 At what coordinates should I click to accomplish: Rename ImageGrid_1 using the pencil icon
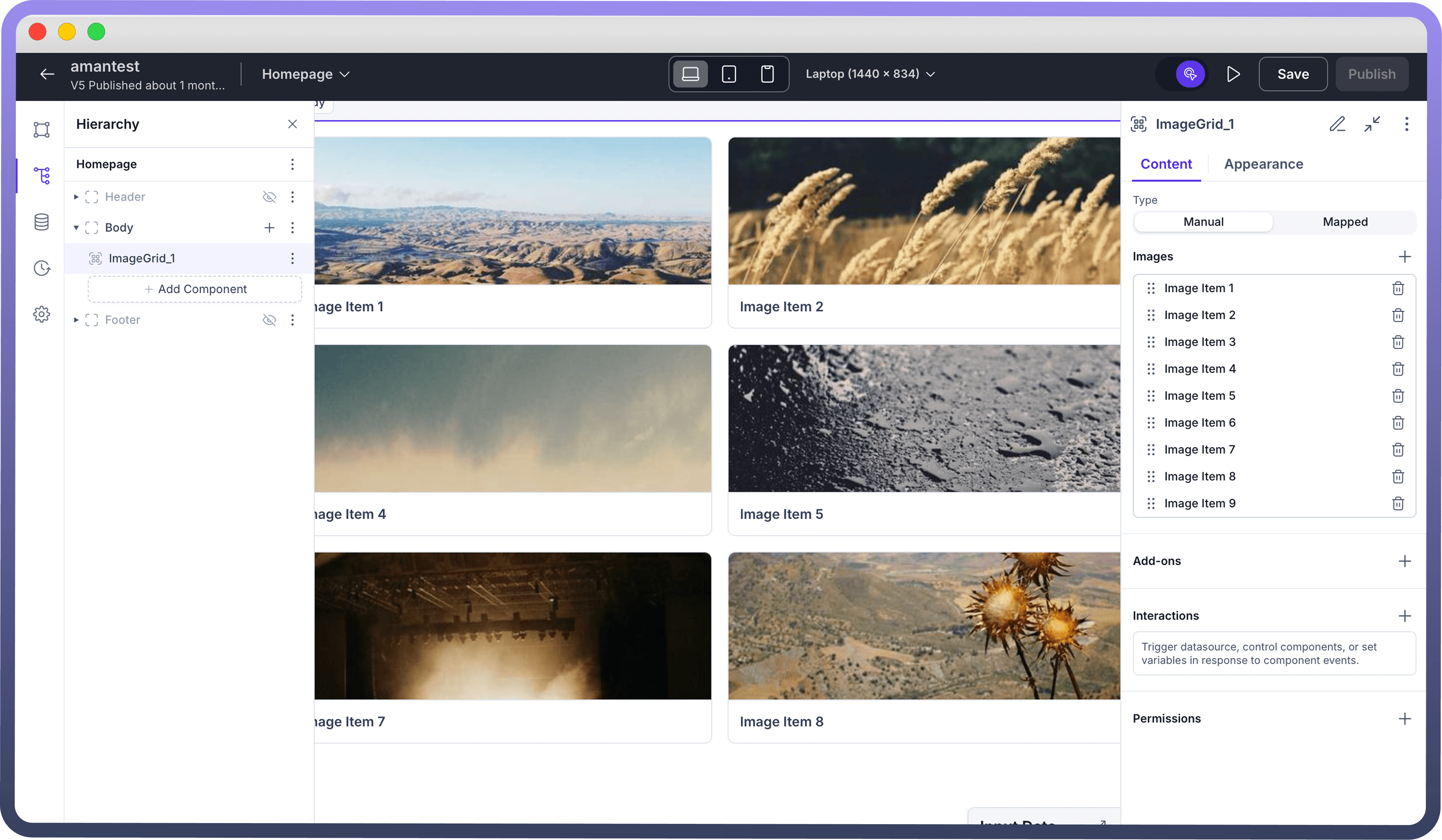1337,124
